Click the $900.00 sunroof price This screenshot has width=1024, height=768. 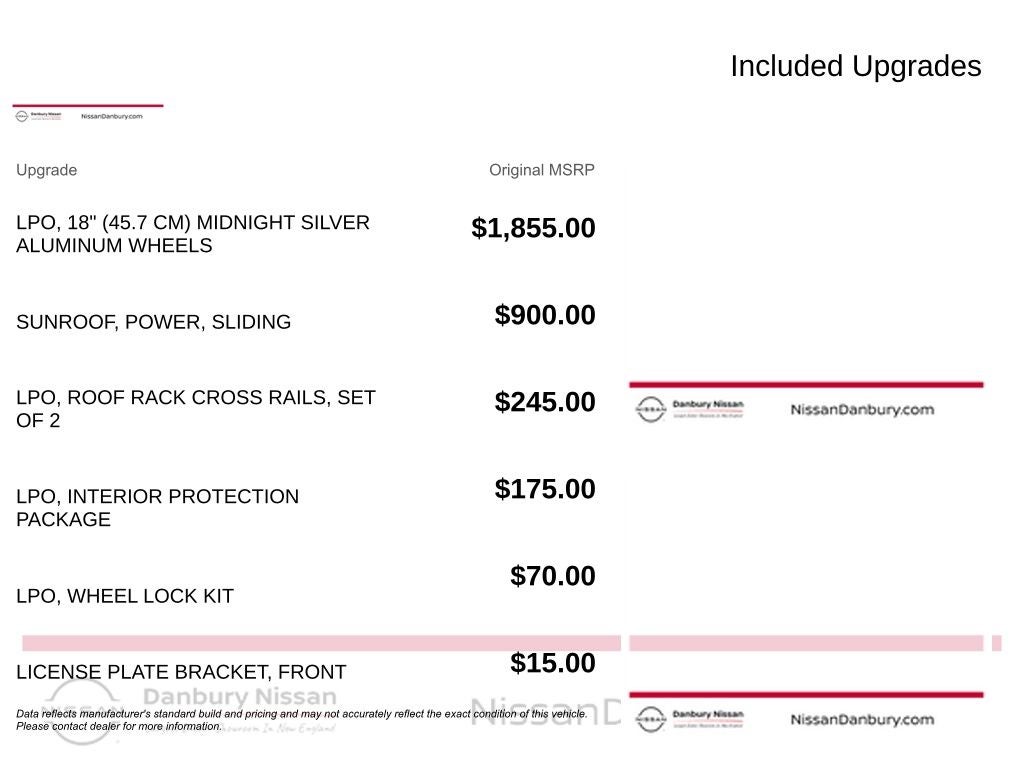coord(545,315)
